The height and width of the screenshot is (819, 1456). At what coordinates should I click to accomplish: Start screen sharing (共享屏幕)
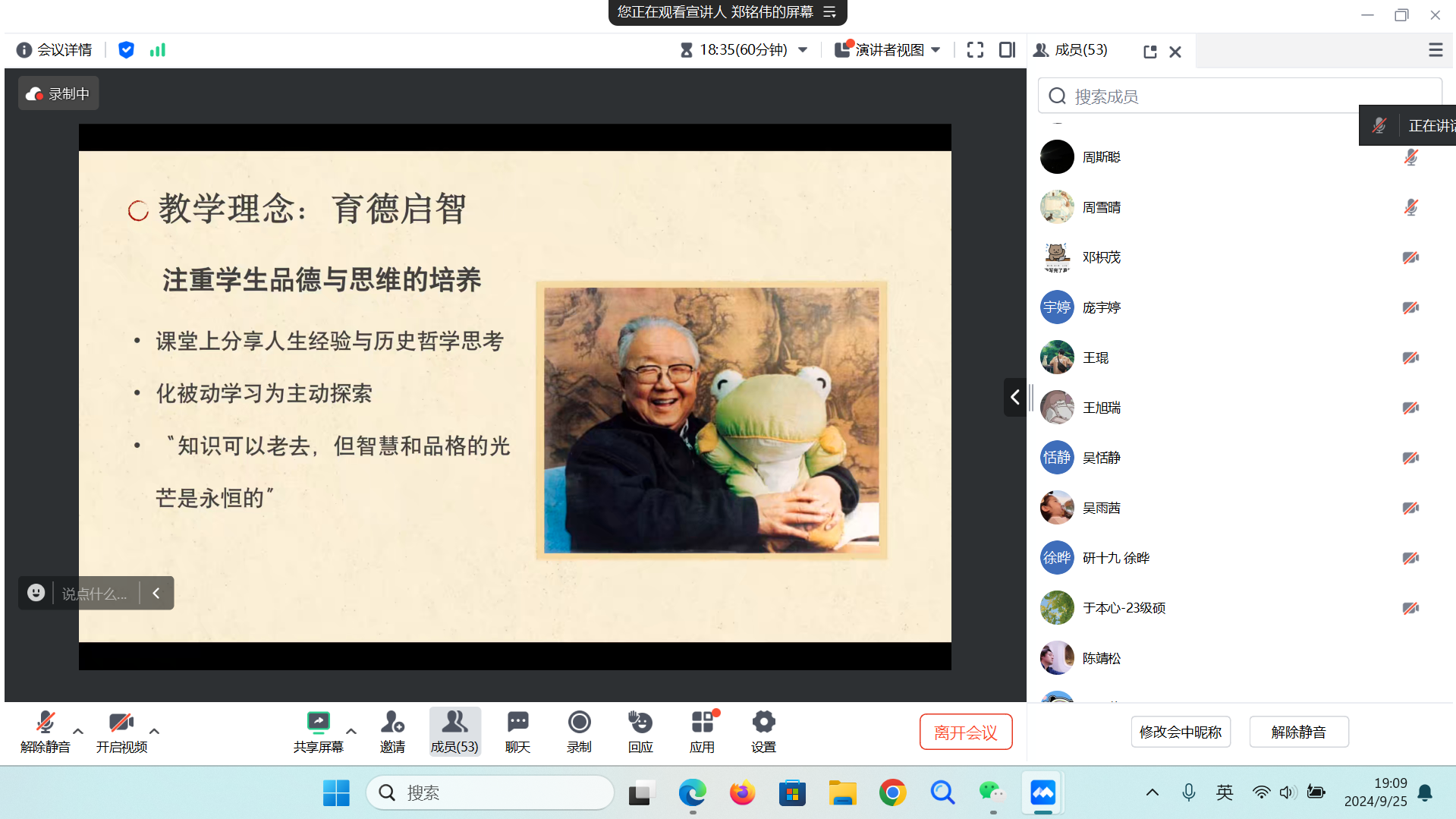318,731
